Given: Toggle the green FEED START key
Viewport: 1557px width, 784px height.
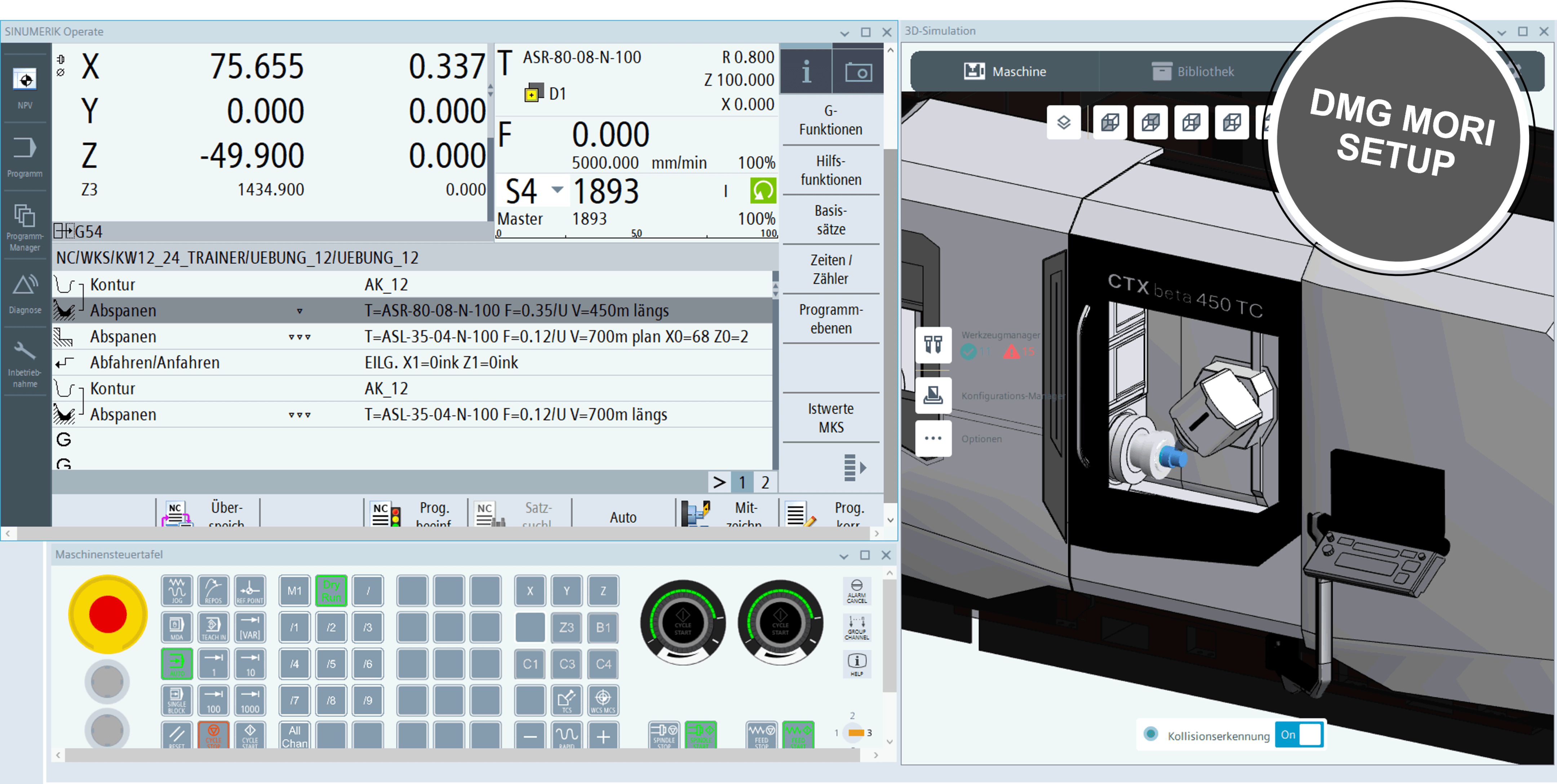Looking at the screenshot, I should coord(798,735).
